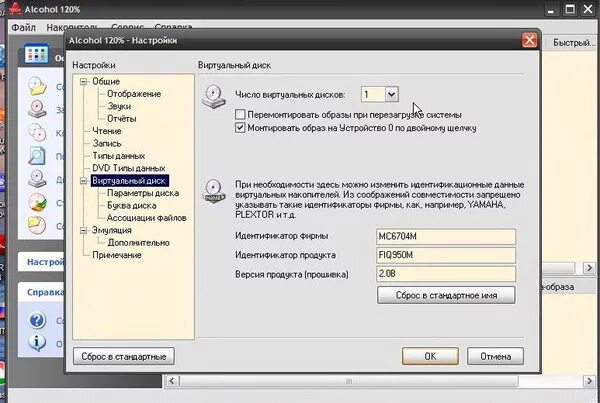The image size is (600, 403).
Task: Click the main panel grid icon in sidebar
Action: (36, 54)
